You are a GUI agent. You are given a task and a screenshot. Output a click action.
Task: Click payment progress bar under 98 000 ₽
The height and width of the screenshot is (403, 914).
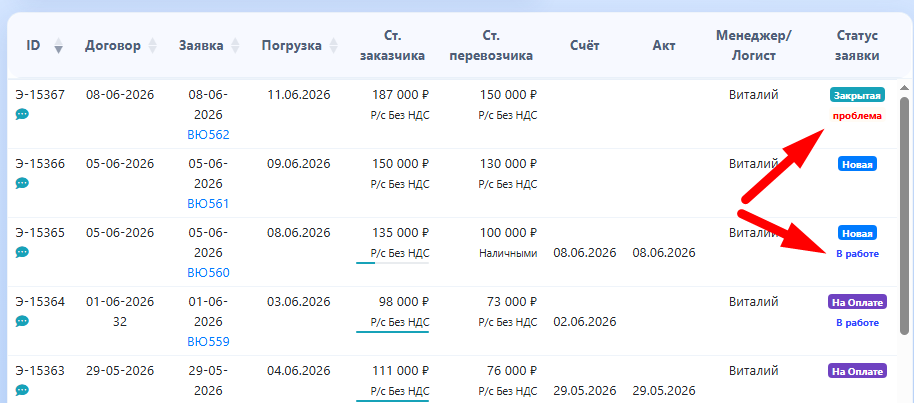[x=392, y=332]
